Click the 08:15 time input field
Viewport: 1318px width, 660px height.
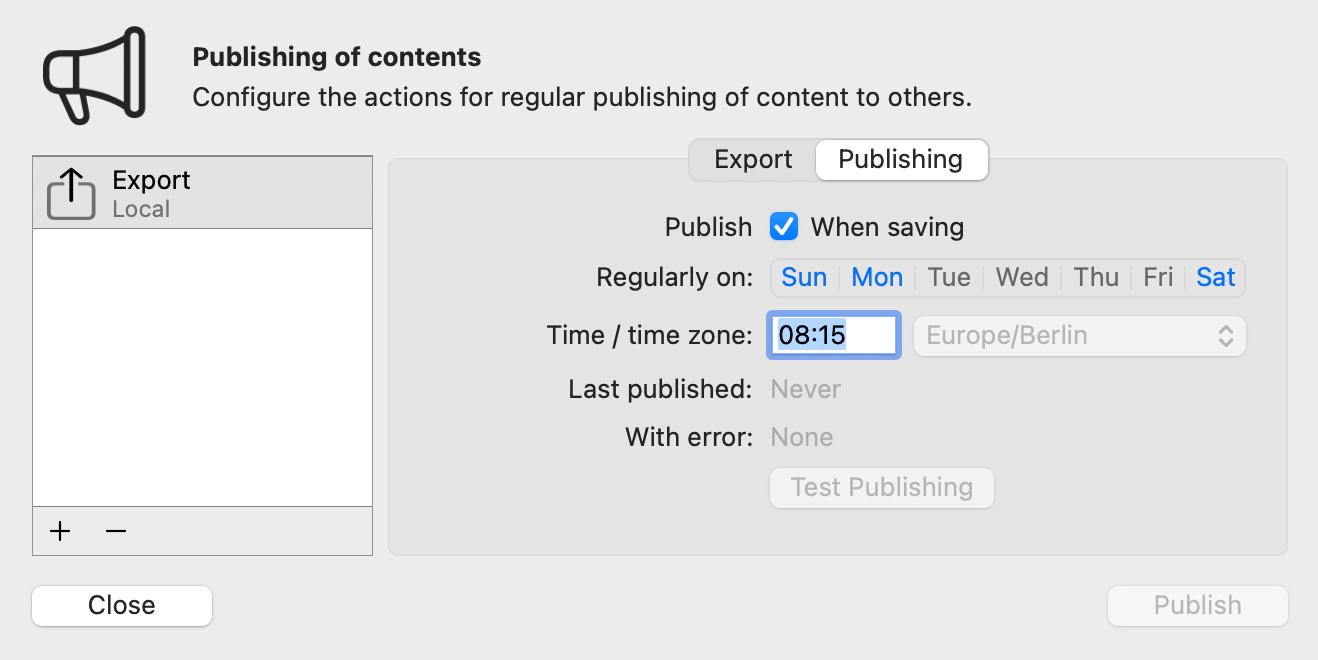pyautogui.click(x=833, y=335)
